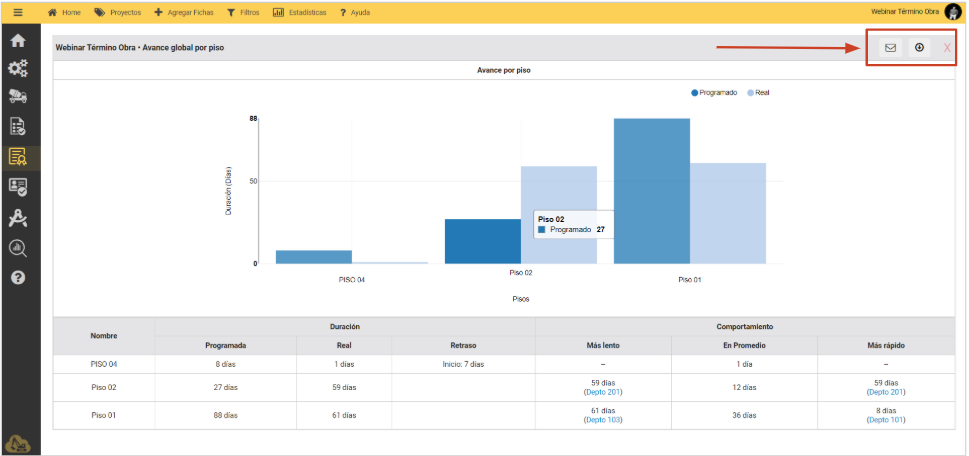Click the magnifier statistics icon in sidebar
Image resolution: width=969 pixels, height=456 pixels.
point(17,248)
